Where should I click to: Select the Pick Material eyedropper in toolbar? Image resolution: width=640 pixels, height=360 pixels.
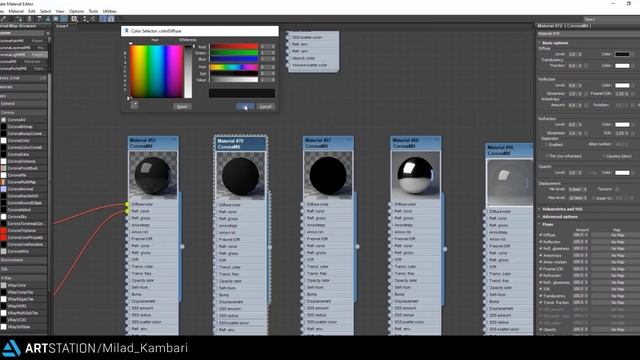[x=3, y=19]
